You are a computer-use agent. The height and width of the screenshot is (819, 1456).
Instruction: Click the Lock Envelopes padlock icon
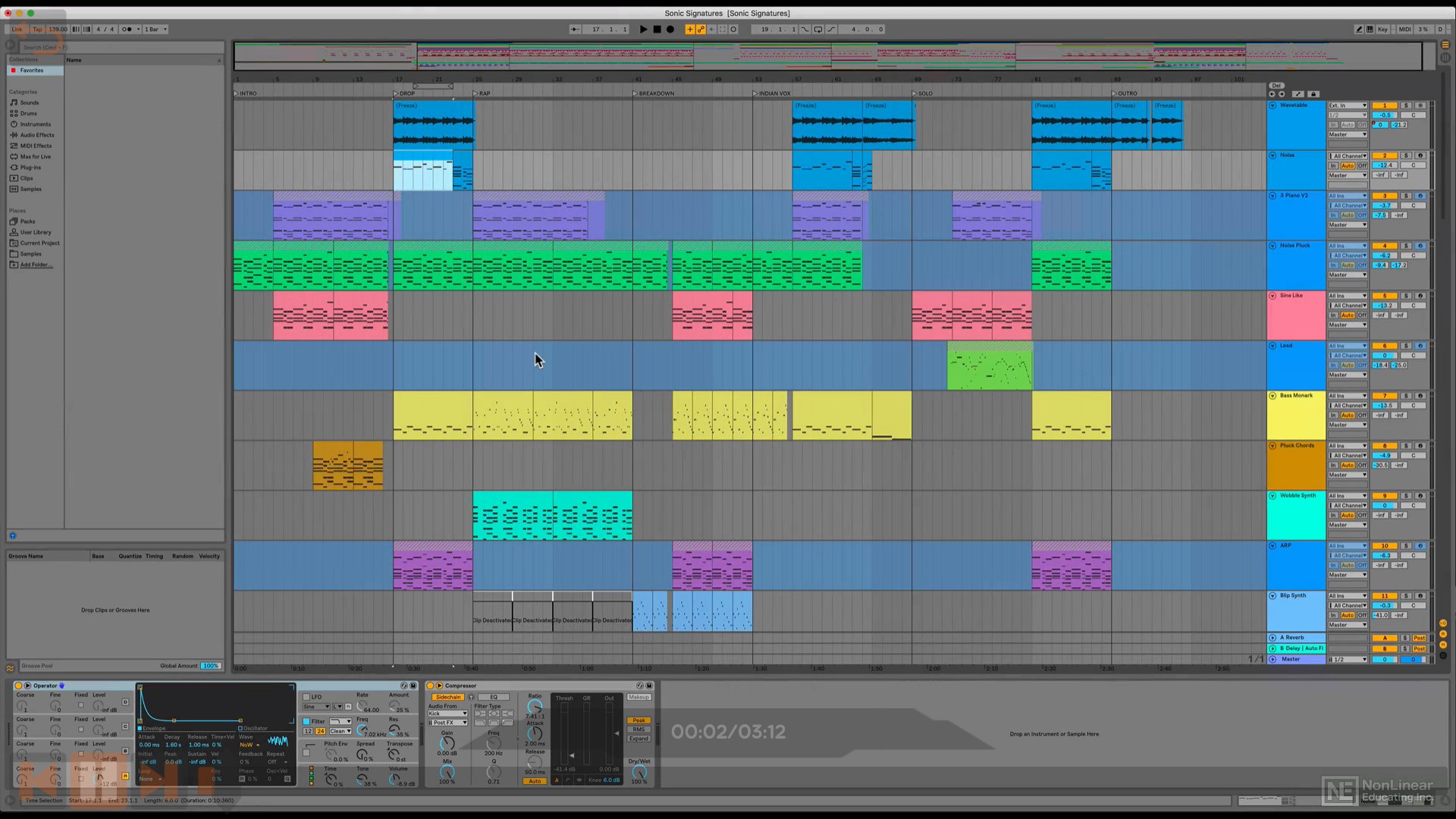click(1313, 94)
